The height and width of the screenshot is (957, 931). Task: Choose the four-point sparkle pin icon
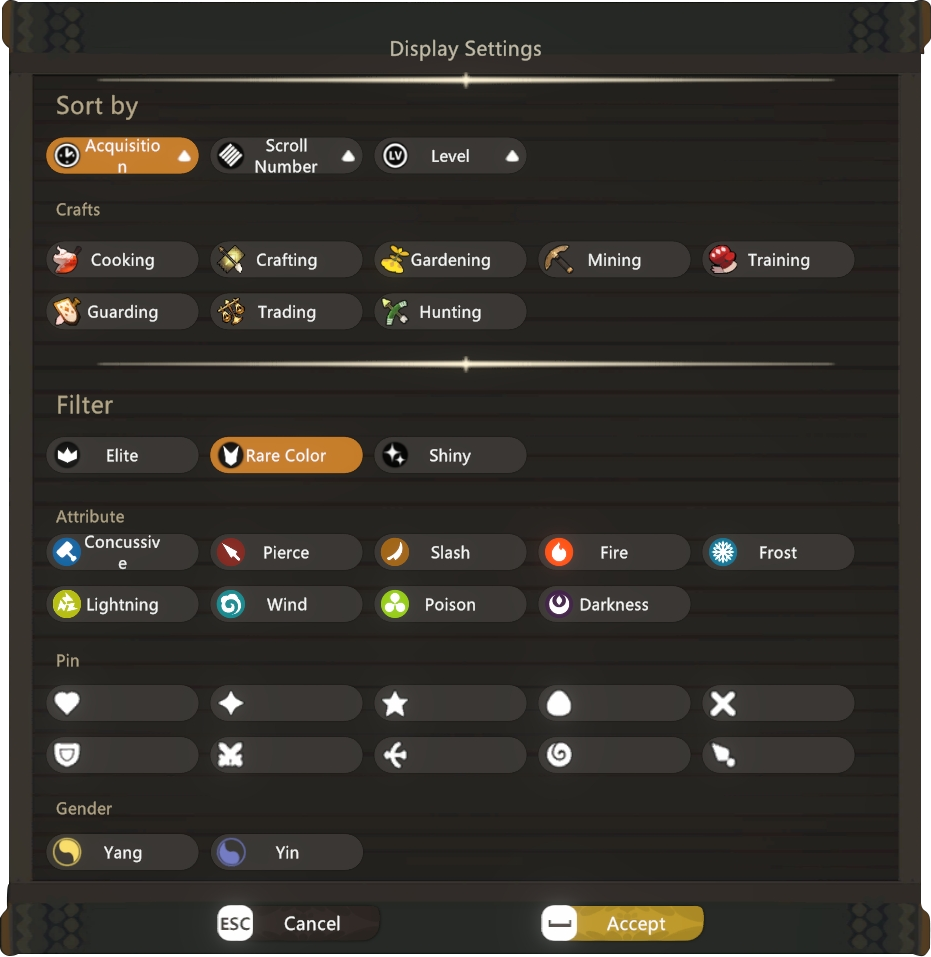pyautogui.click(x=286, y=703)
